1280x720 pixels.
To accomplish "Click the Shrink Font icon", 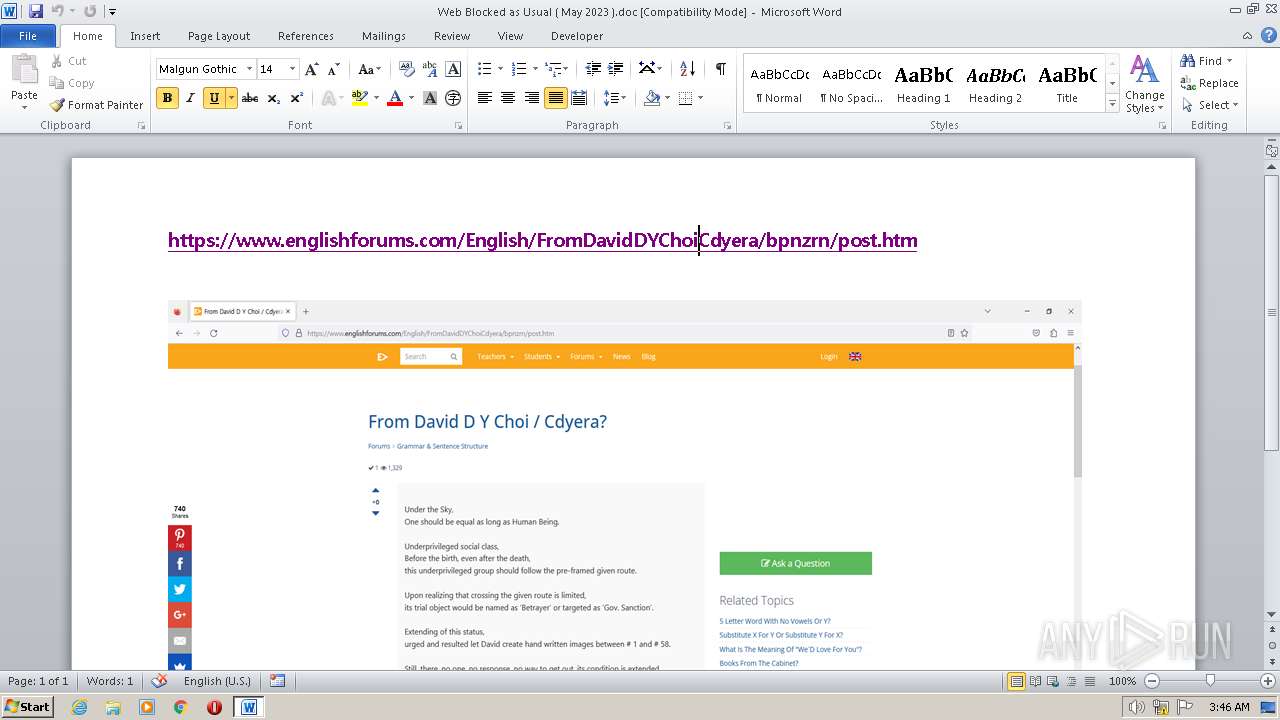I will pos(334,69).
